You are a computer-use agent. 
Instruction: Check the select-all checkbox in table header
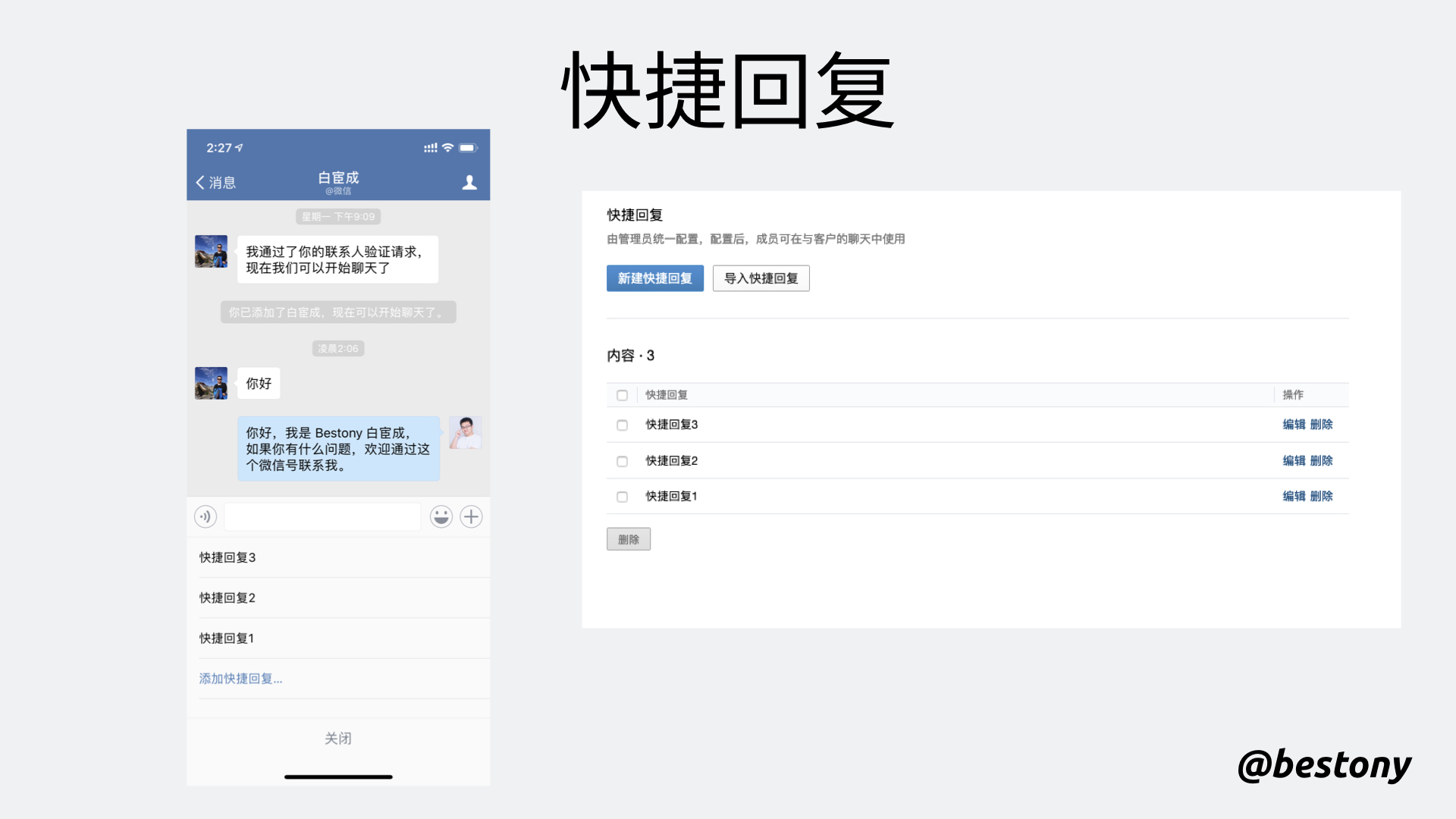coord(622,395)
